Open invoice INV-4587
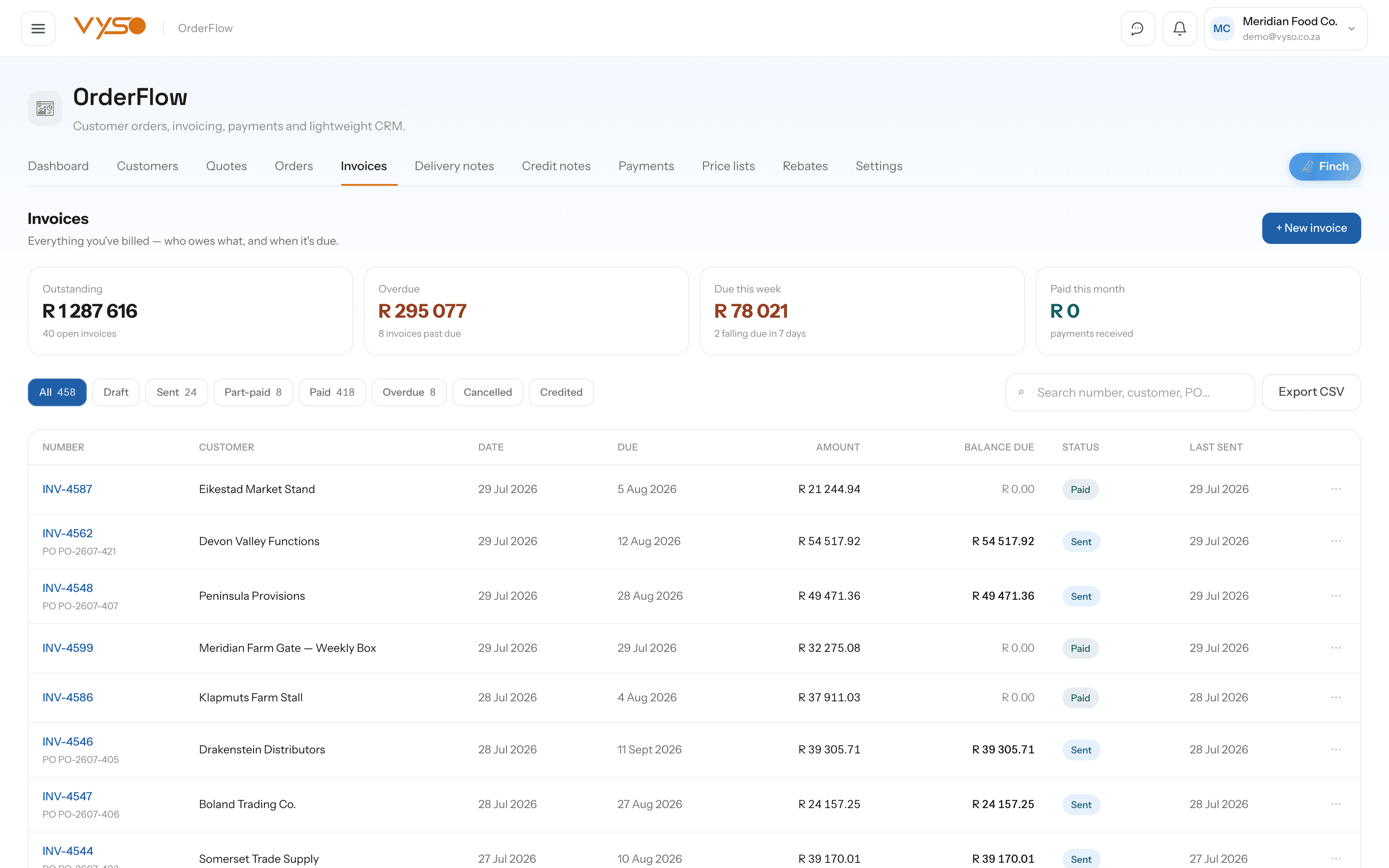 click(x=67, y=489)
